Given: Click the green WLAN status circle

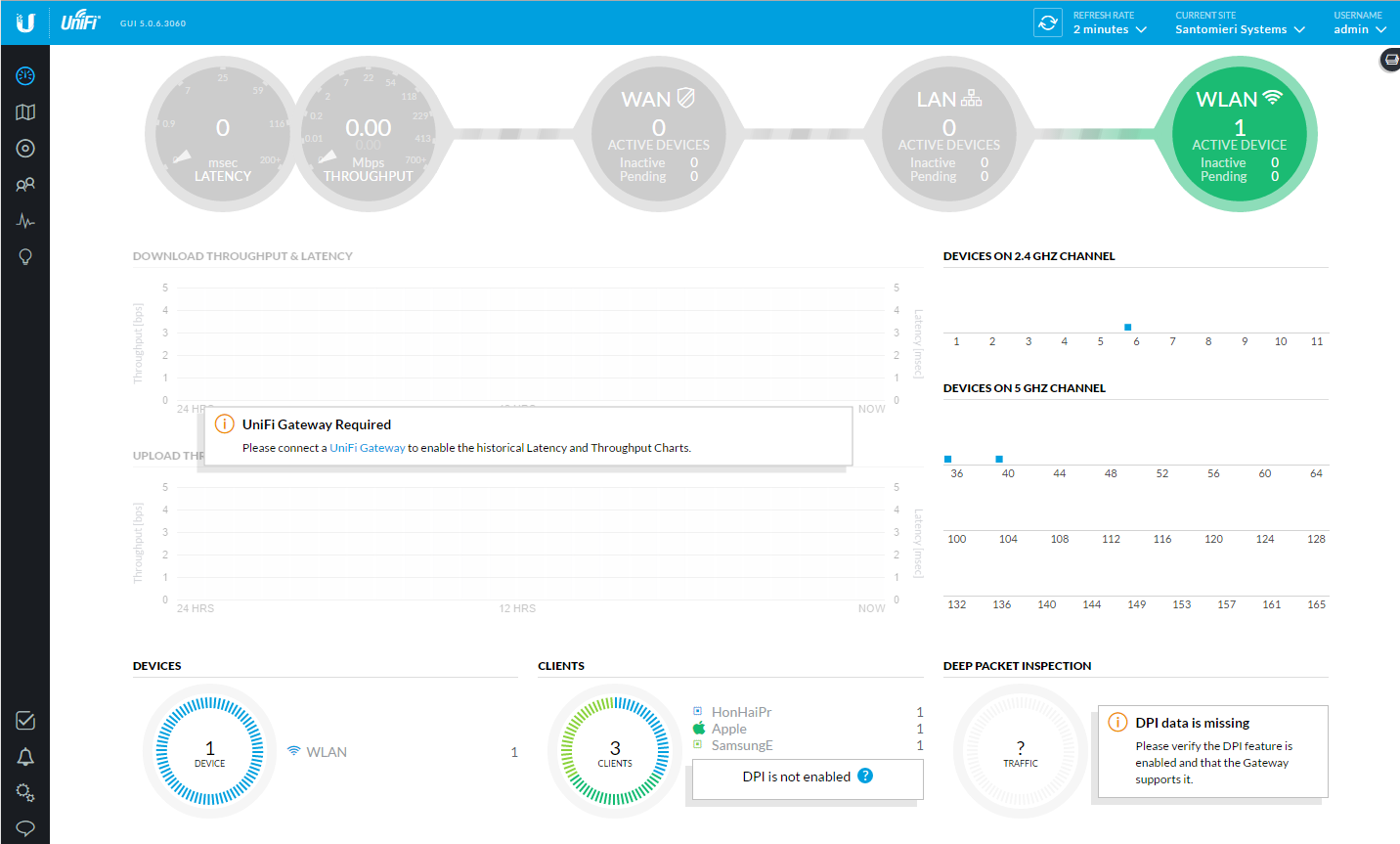Looking at the screenshot, I should pyautogui.click(x=1240, y=133).
